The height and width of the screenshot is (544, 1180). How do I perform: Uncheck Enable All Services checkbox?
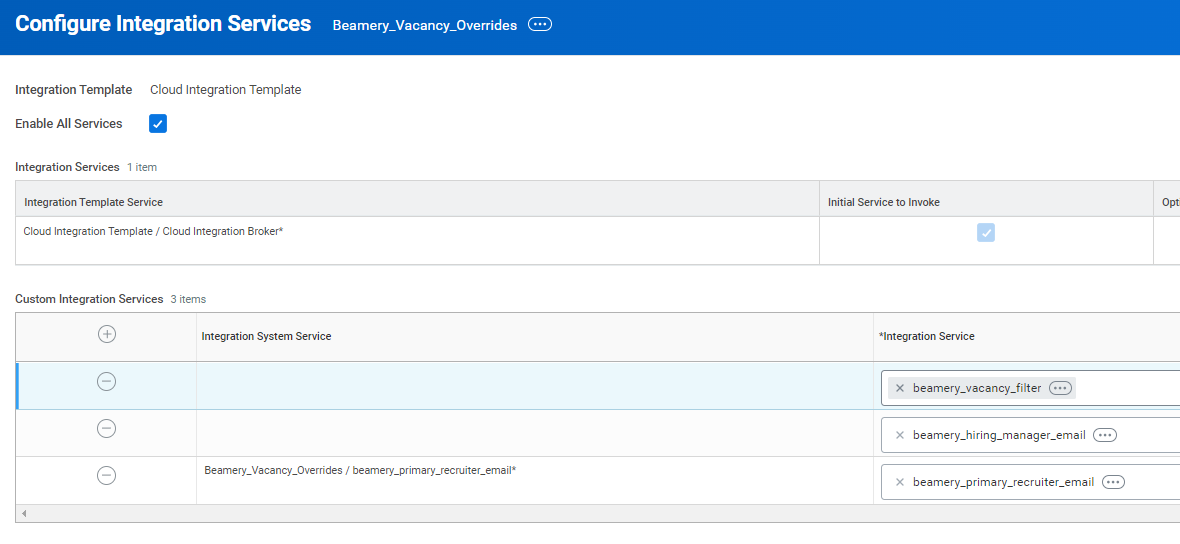tap(158, 124)
